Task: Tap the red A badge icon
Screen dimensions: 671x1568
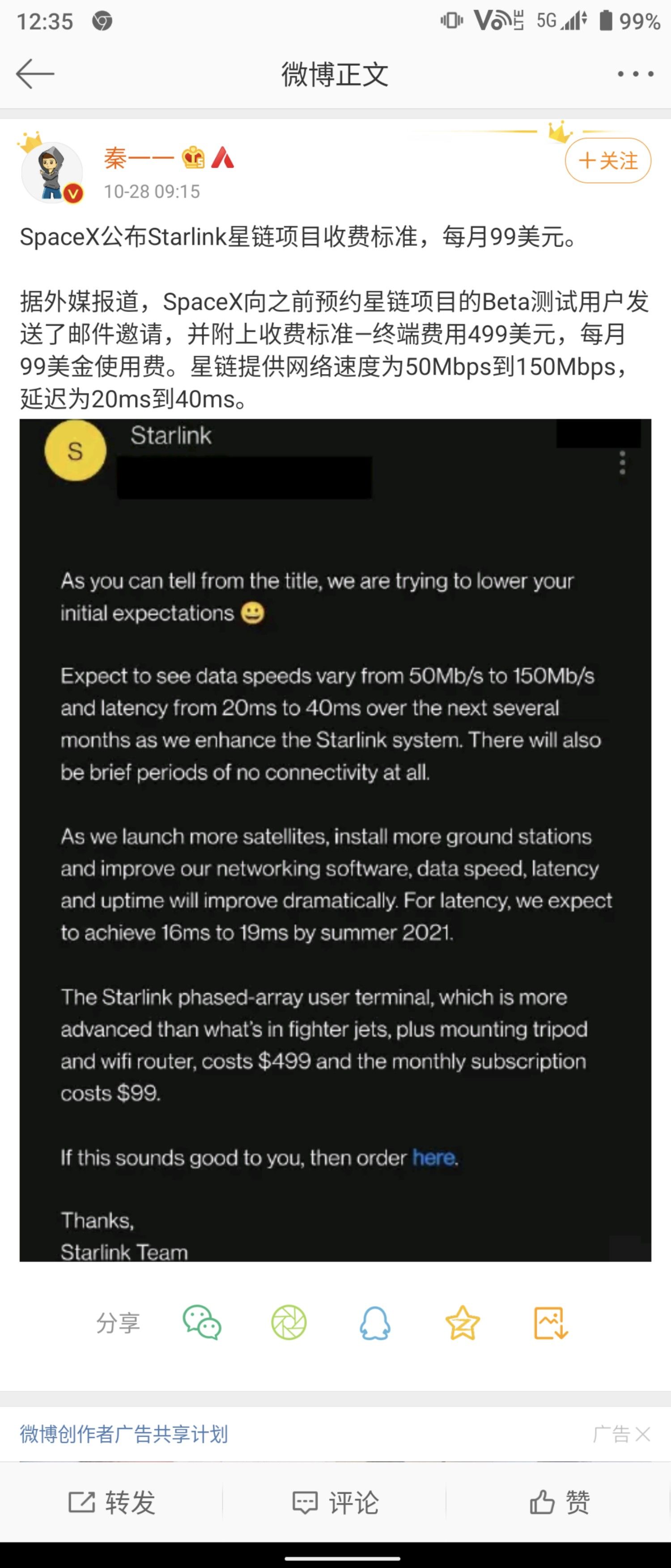Action: click(223, 158)
